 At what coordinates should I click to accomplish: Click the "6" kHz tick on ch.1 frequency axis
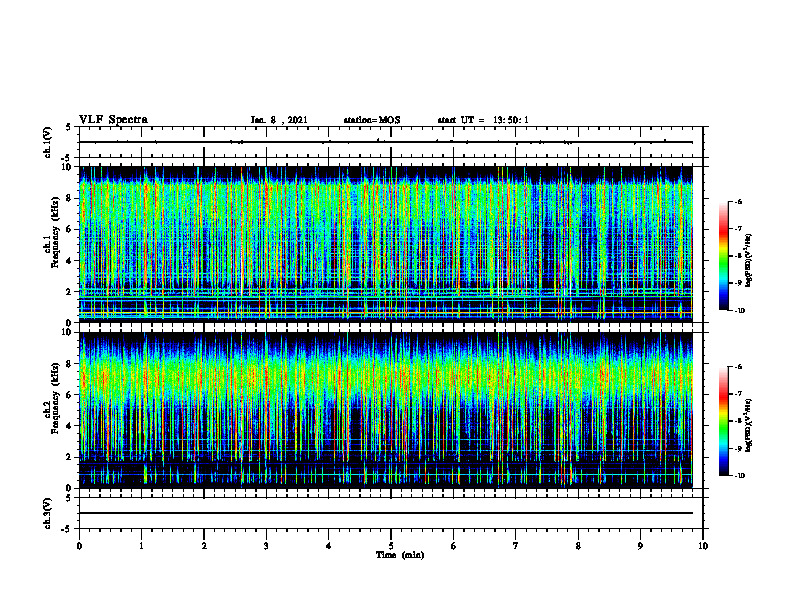click(x=69, y=229)
